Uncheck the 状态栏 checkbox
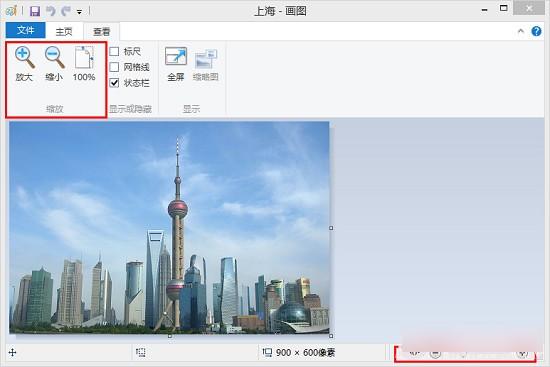The image size is (550, 367). point(114,83)
